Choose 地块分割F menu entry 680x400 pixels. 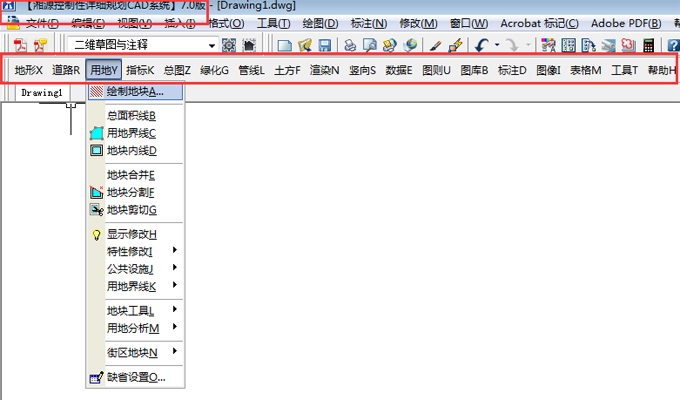point(130,192)
